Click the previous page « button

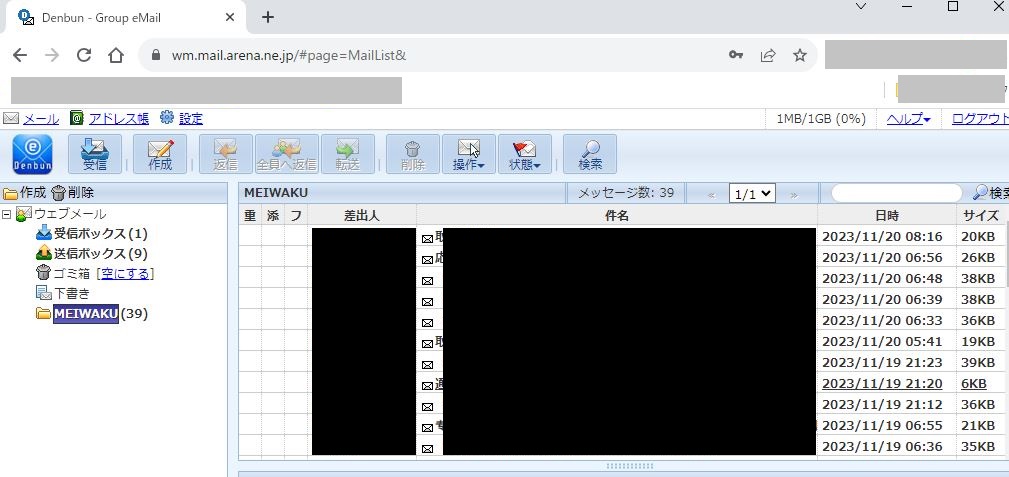[x=711, y=194]
